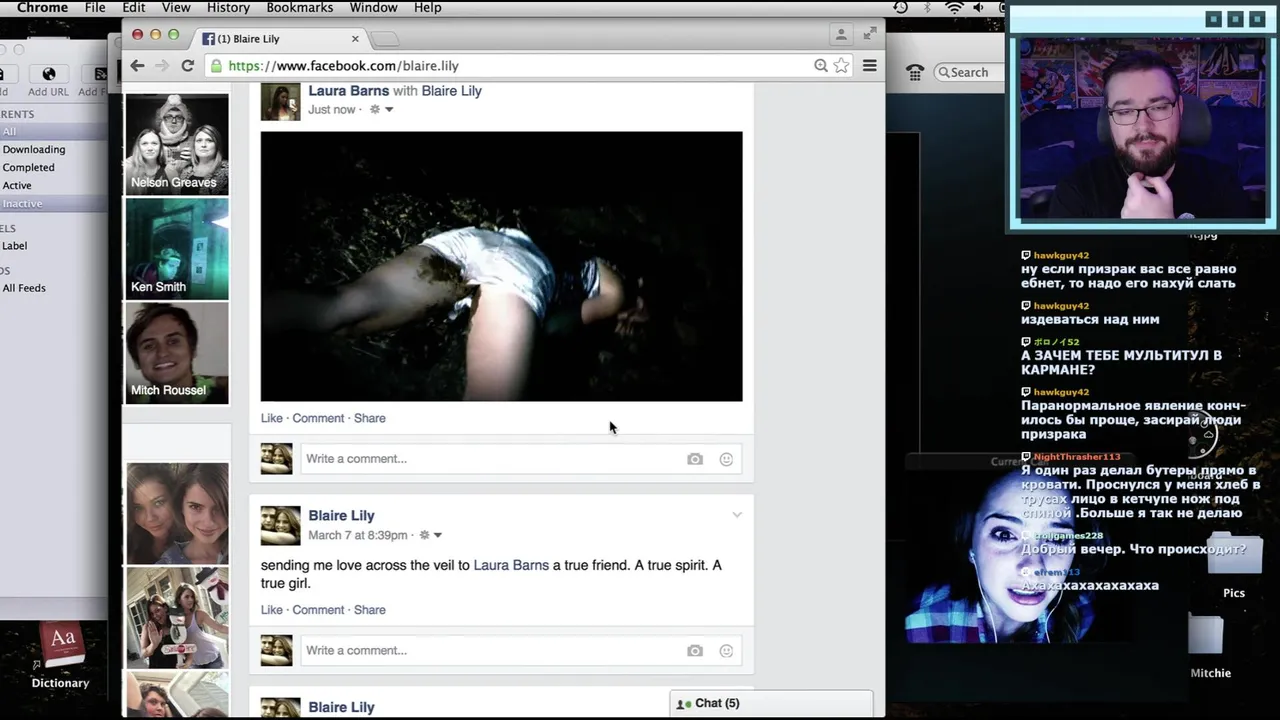Attach photo to comment on Laura's video
The height and width of the screenshot is (720, 1280).
coord(695,459)
